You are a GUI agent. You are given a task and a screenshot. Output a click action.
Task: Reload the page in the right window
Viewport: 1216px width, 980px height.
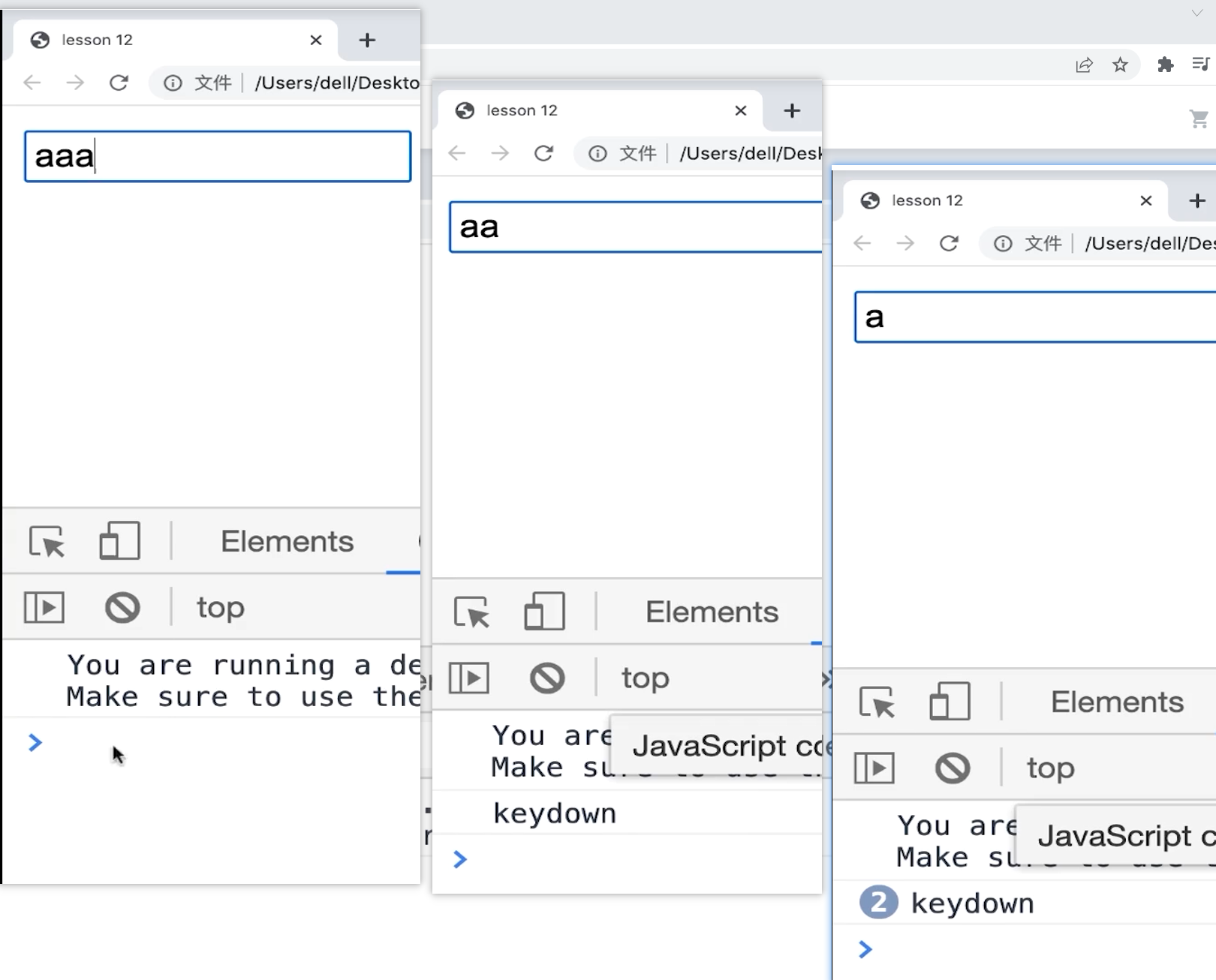(x=949, y=243)
